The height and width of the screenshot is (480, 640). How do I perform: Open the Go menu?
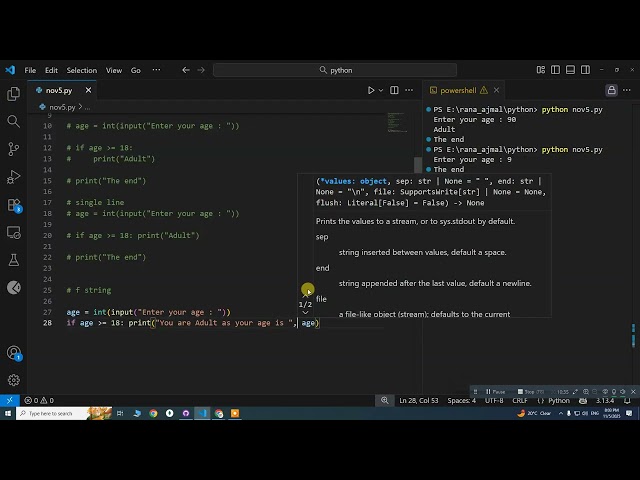coord(136,70)
